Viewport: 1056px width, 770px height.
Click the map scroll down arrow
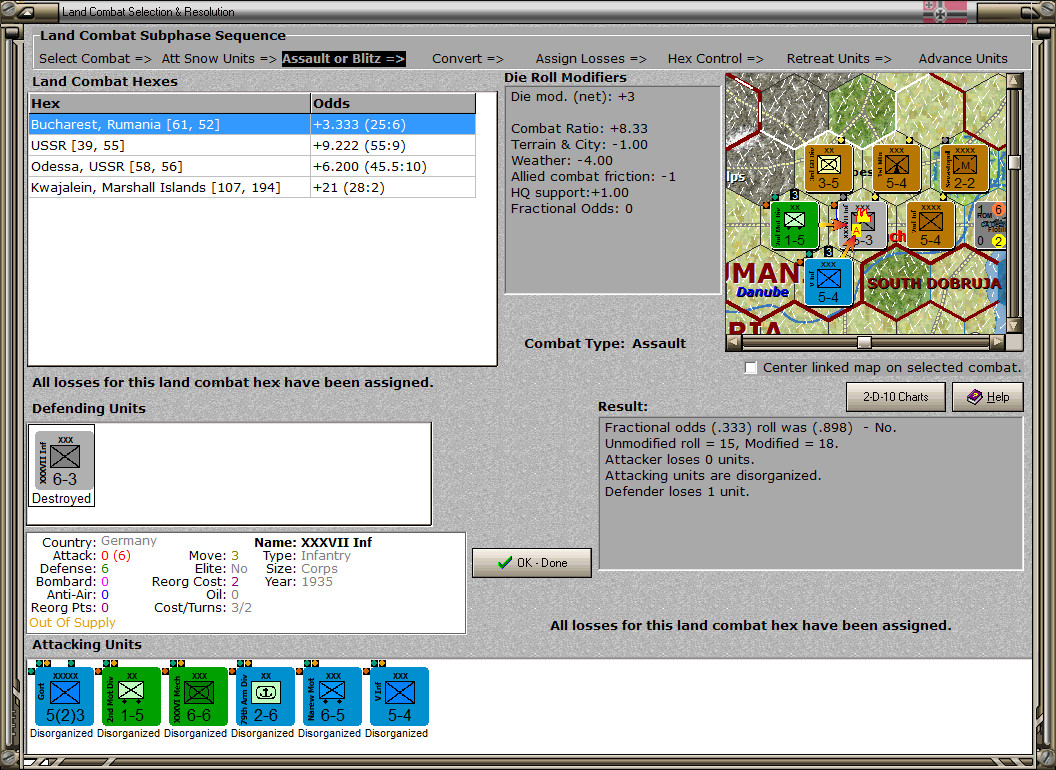coord(1014,326)
